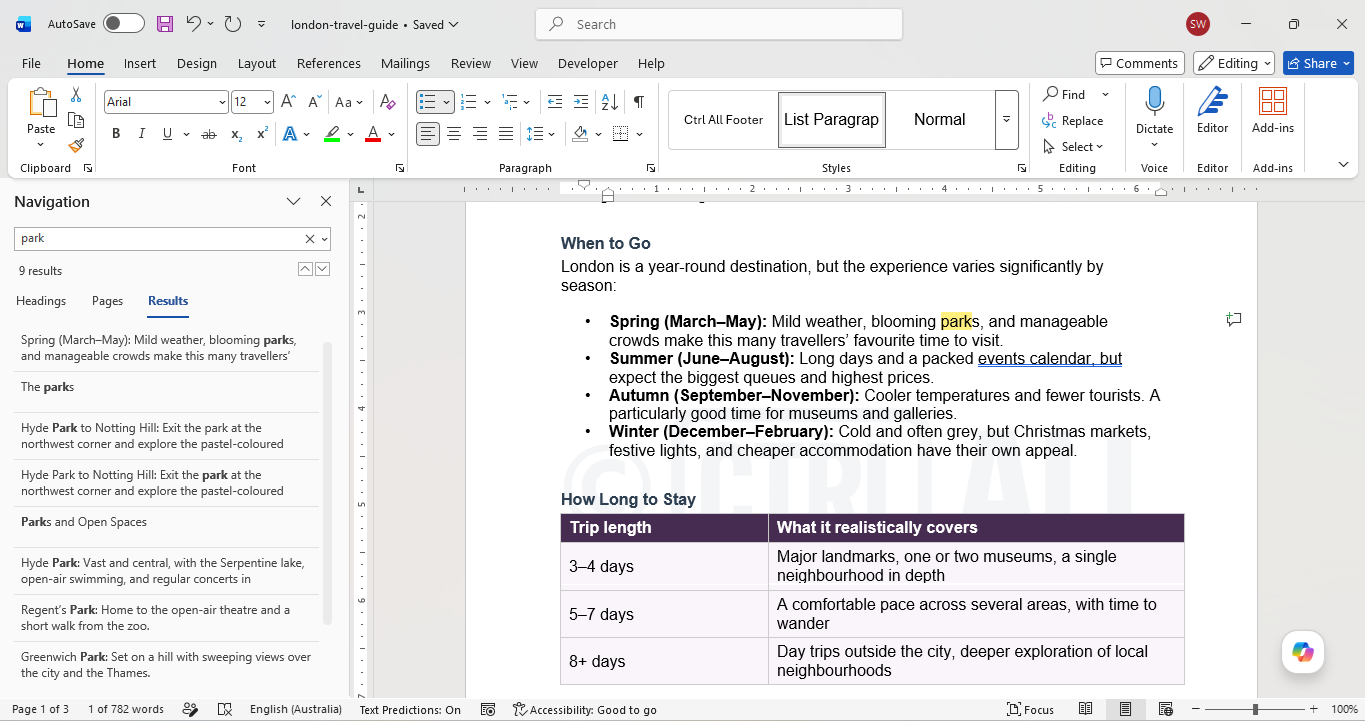
Task: Click the Grow Font icon
Action: click(x=288, y=102)
